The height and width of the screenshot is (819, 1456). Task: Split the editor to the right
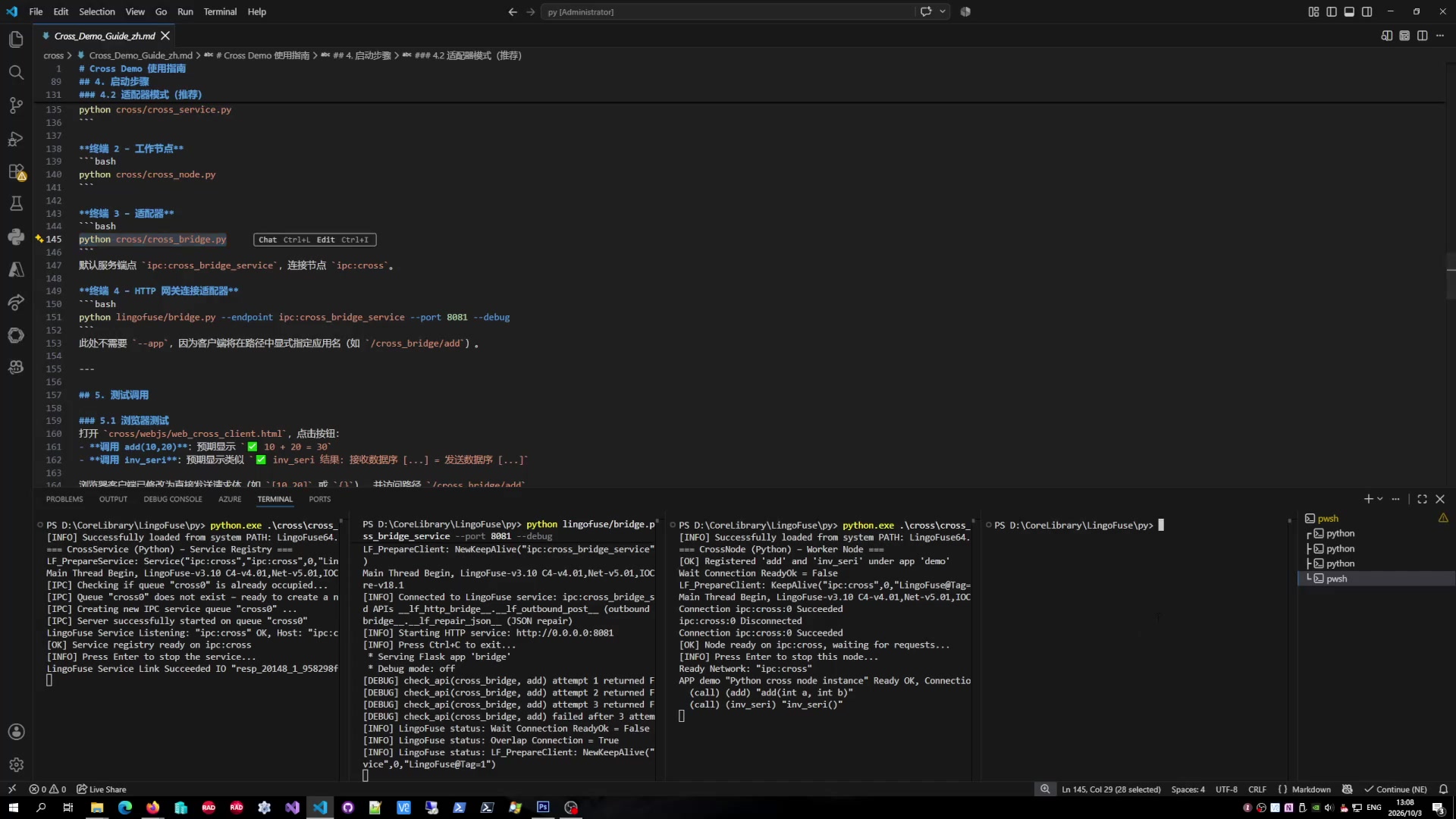(1422, 36)
